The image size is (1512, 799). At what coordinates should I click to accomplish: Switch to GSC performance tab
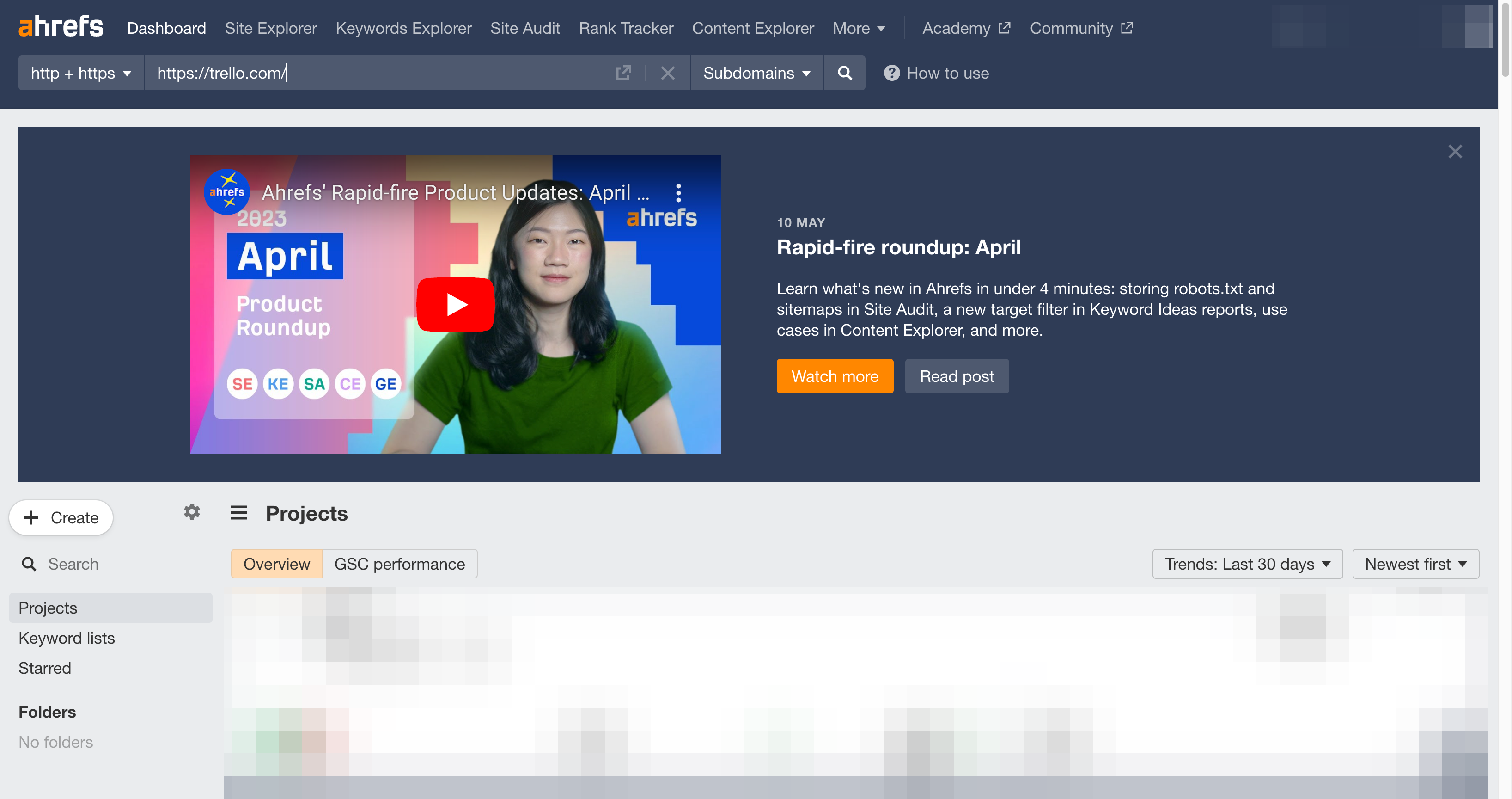tap(400, 564)
